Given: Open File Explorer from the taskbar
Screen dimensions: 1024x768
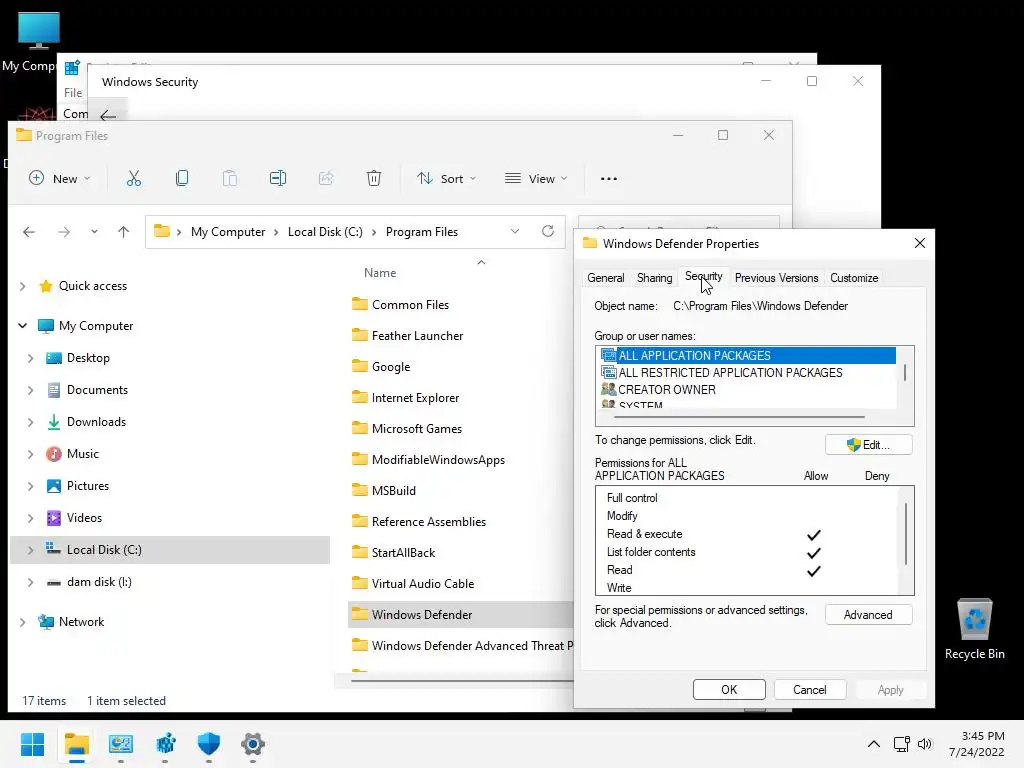Looking at the screenshot, I should 76,744.
